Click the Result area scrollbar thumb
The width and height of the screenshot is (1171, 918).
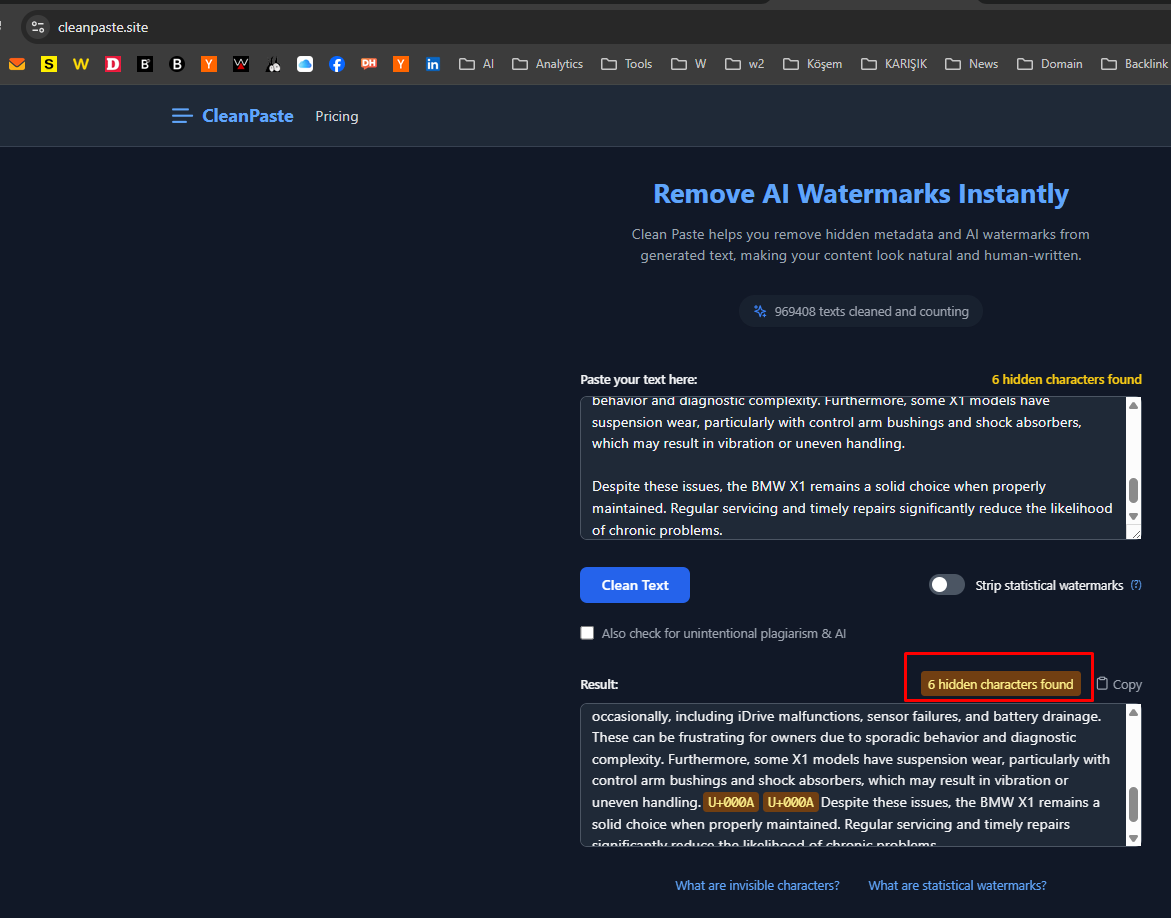pos(1133,804)
